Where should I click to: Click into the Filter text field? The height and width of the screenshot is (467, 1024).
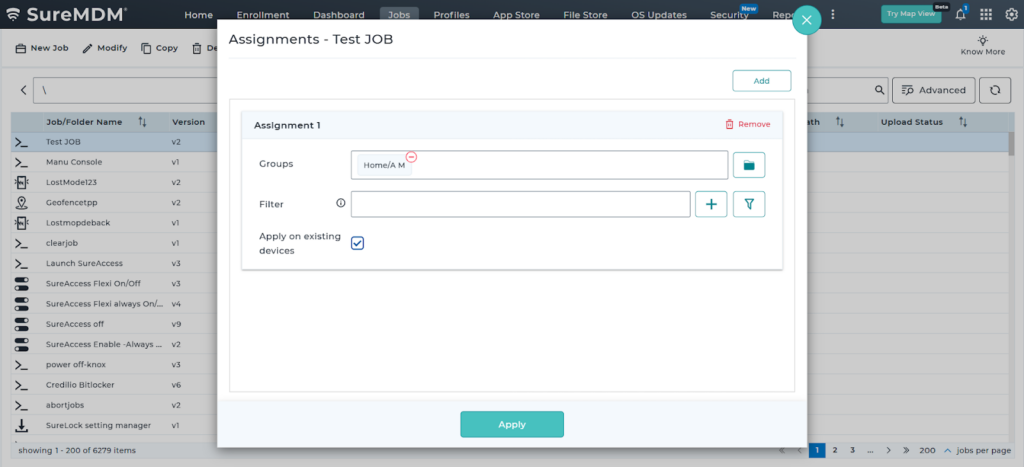[520, 204]
